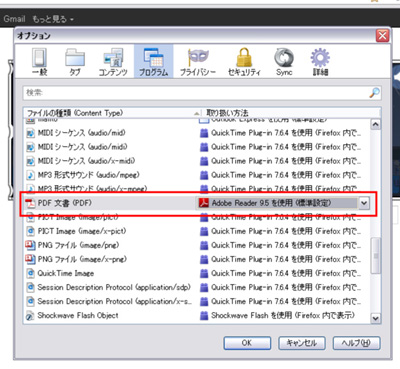Close the オプション dialog with the X
400x369 pixels.
(x=383, y=35)
